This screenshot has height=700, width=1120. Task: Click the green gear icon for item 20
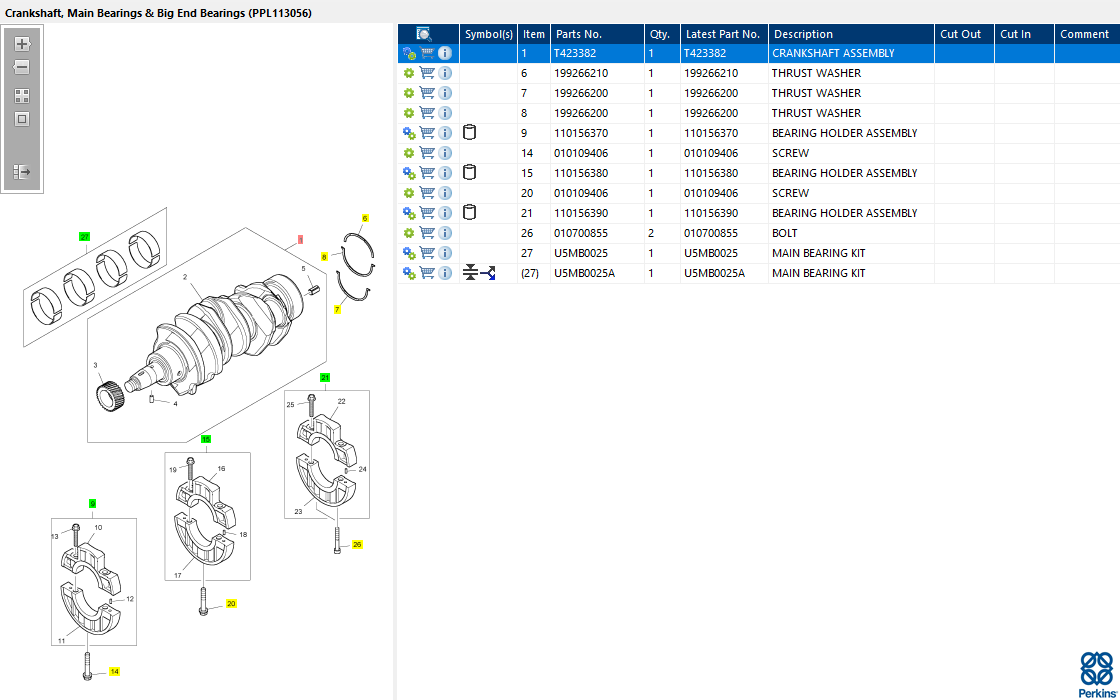coord(409,193)
